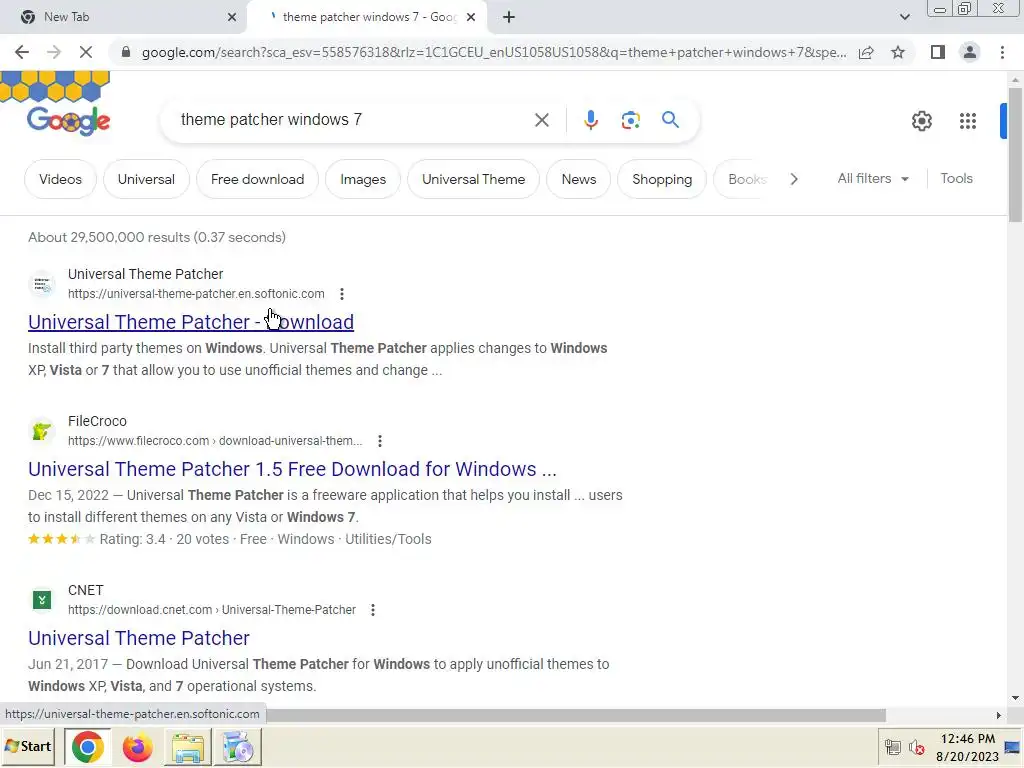Click the Google logo
1024x768 pixels.
point(68,120)
